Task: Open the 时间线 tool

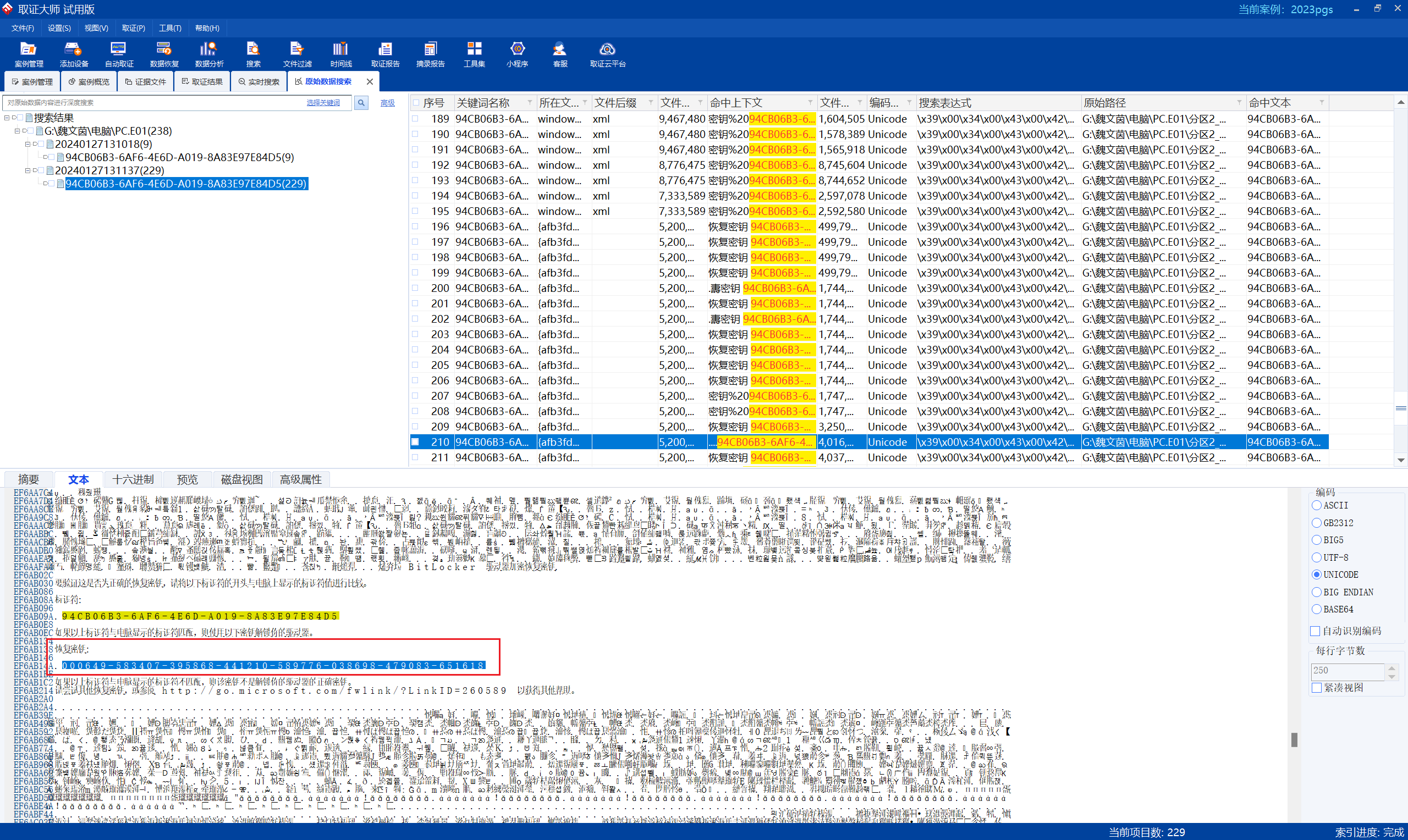Action: click(x=341, y=54)
